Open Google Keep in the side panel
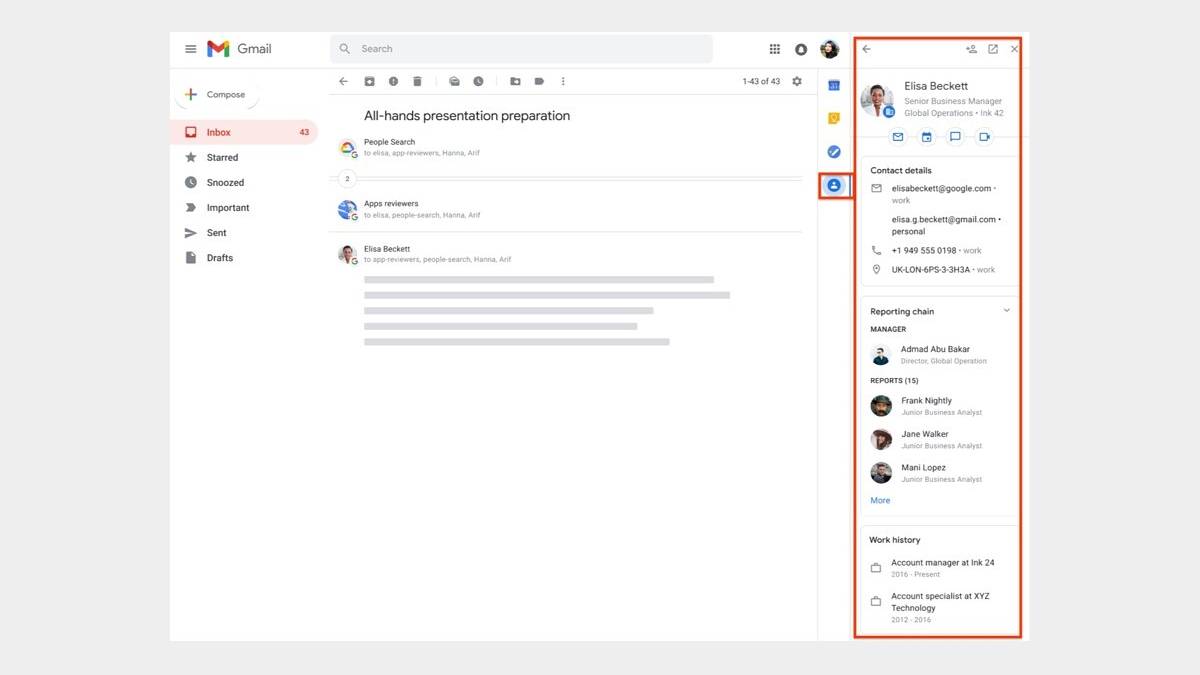This screenshot has width=1200, height=675. (x=833, y=118)
